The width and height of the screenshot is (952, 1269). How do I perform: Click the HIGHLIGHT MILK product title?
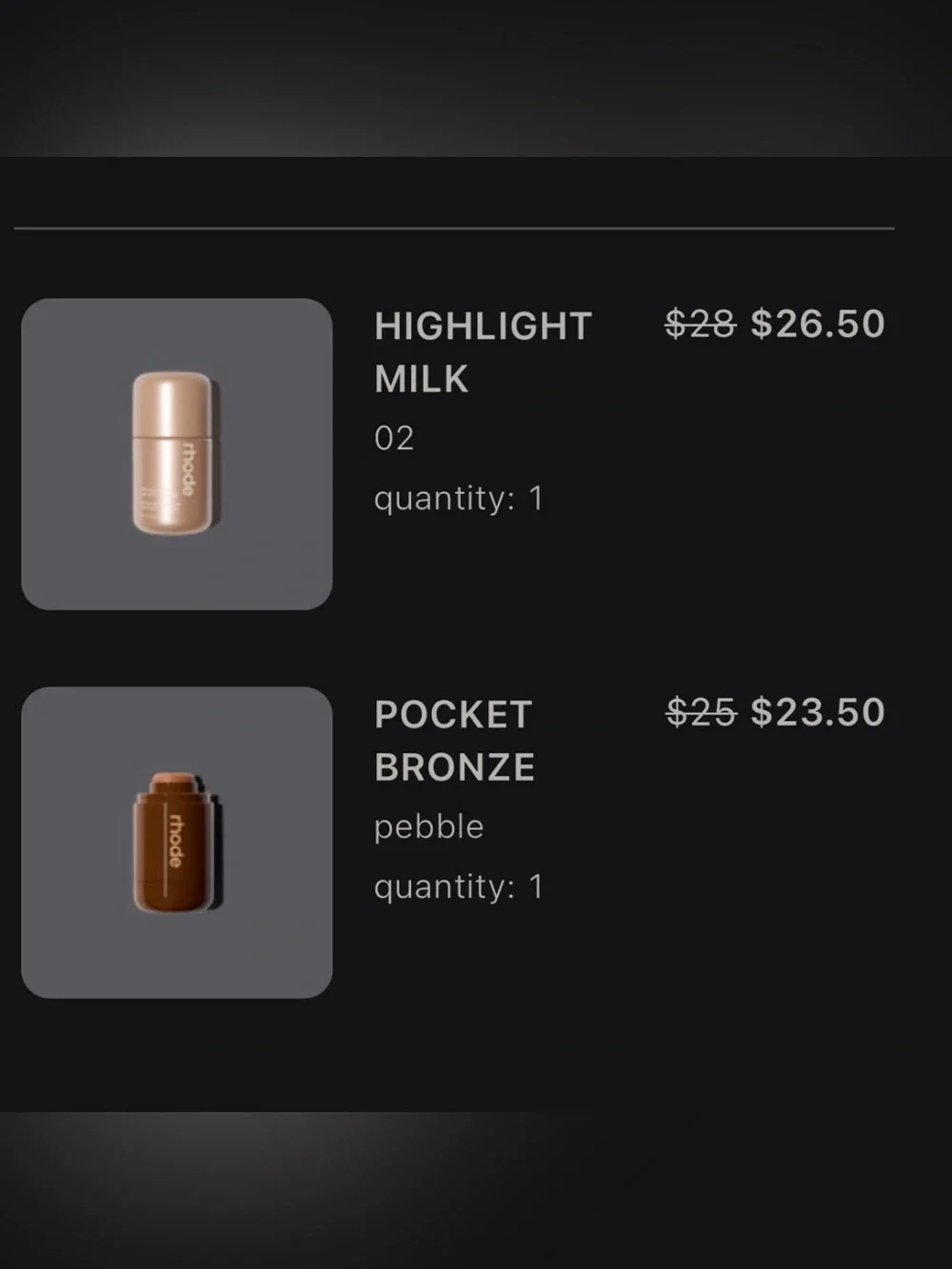[x=483, y=352]
